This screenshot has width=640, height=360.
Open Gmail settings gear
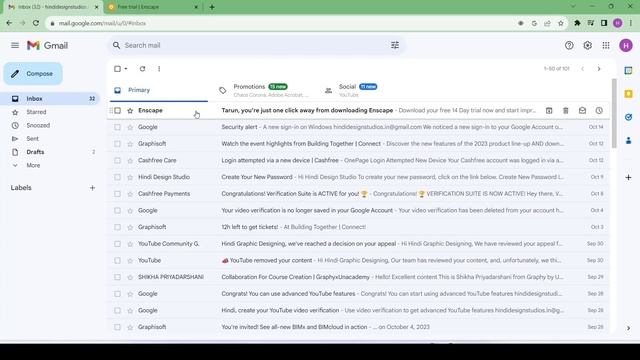587,45
